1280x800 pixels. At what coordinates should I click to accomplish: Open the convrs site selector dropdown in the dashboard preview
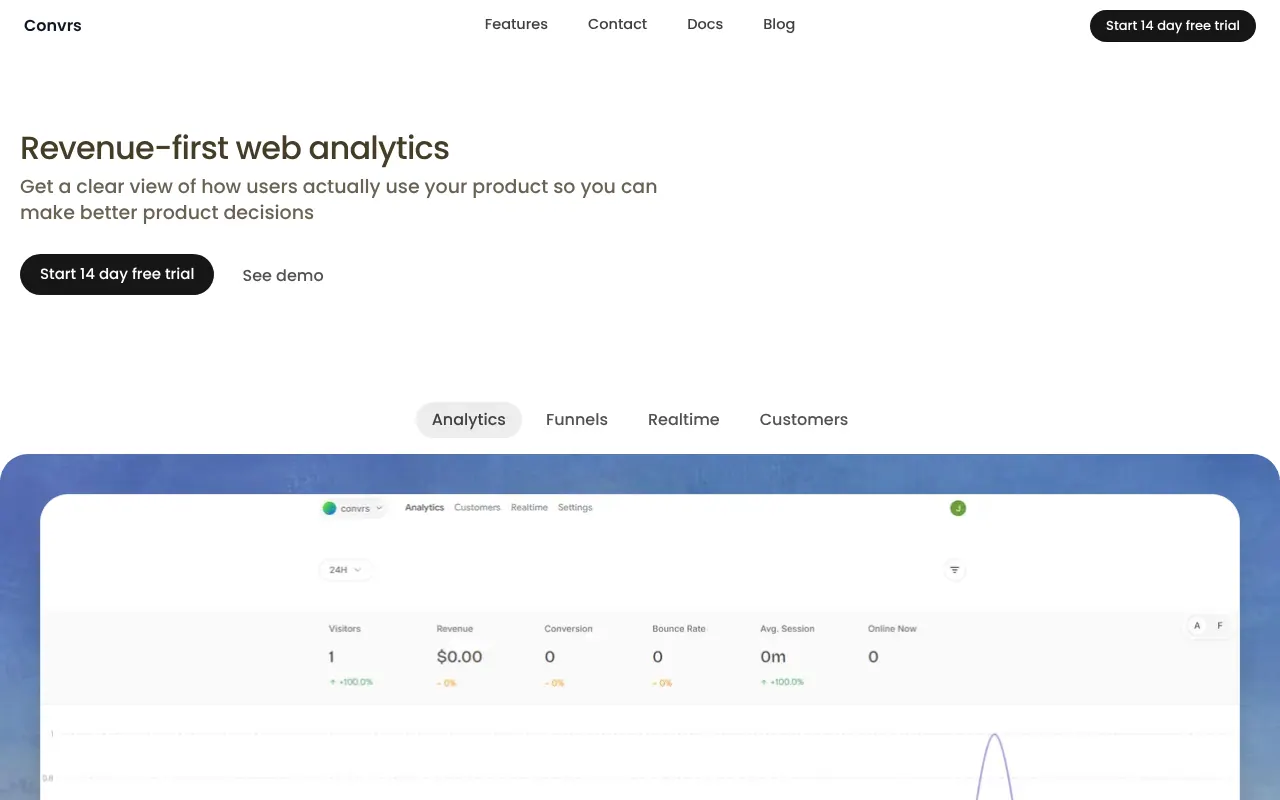click(353, 508)
